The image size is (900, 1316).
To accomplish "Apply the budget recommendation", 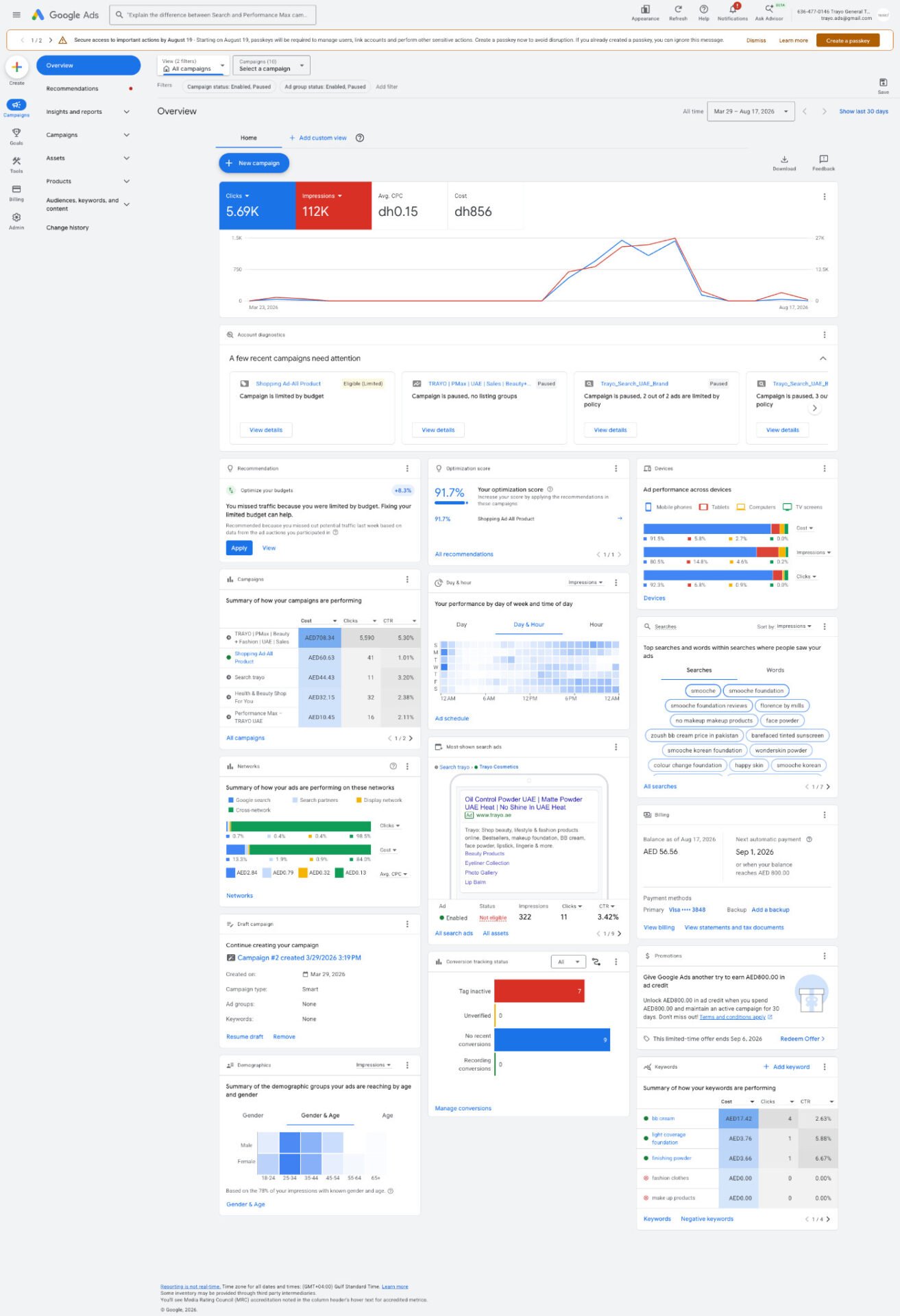I will (x=239, y=548).
